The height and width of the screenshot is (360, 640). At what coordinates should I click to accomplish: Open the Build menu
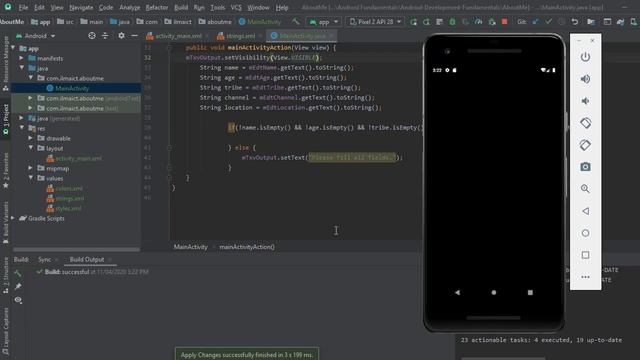click(181, 7)
